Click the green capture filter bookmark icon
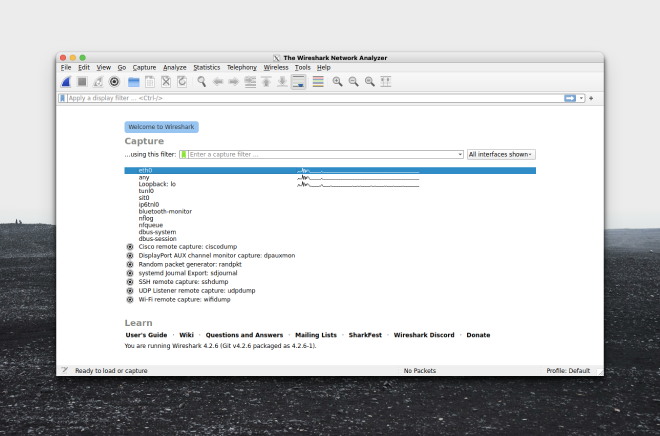 click(x=184, y=154)
